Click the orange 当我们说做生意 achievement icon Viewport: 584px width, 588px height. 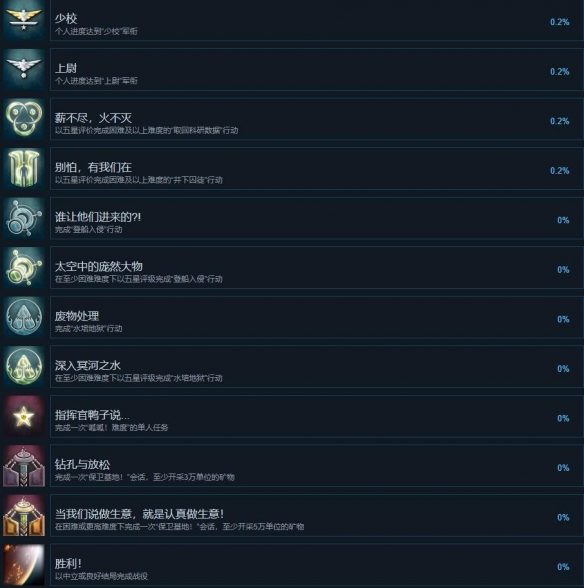pos(24,515)
